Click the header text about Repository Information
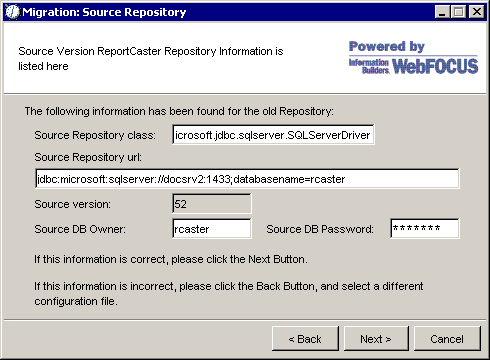Image resolution: width=490 pixels, height=360 pixels. click(x=151, y=58)
